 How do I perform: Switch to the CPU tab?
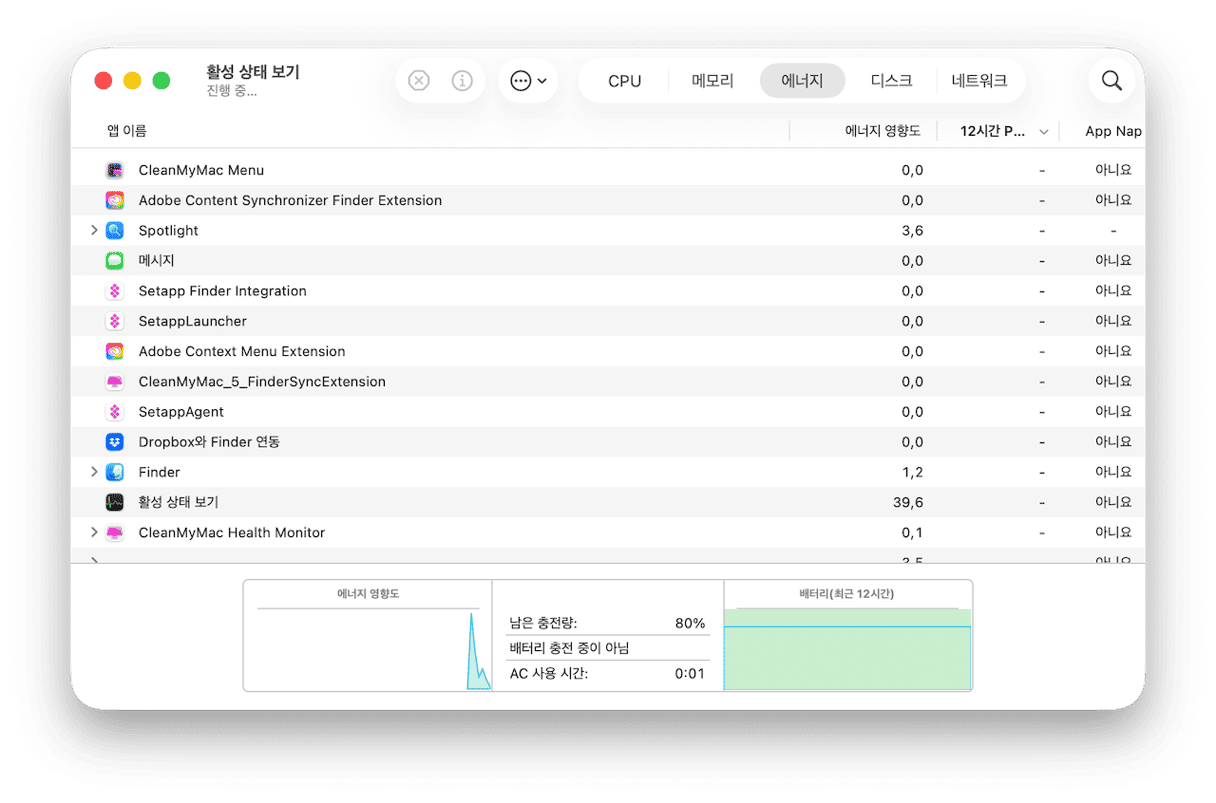point(625,81)
